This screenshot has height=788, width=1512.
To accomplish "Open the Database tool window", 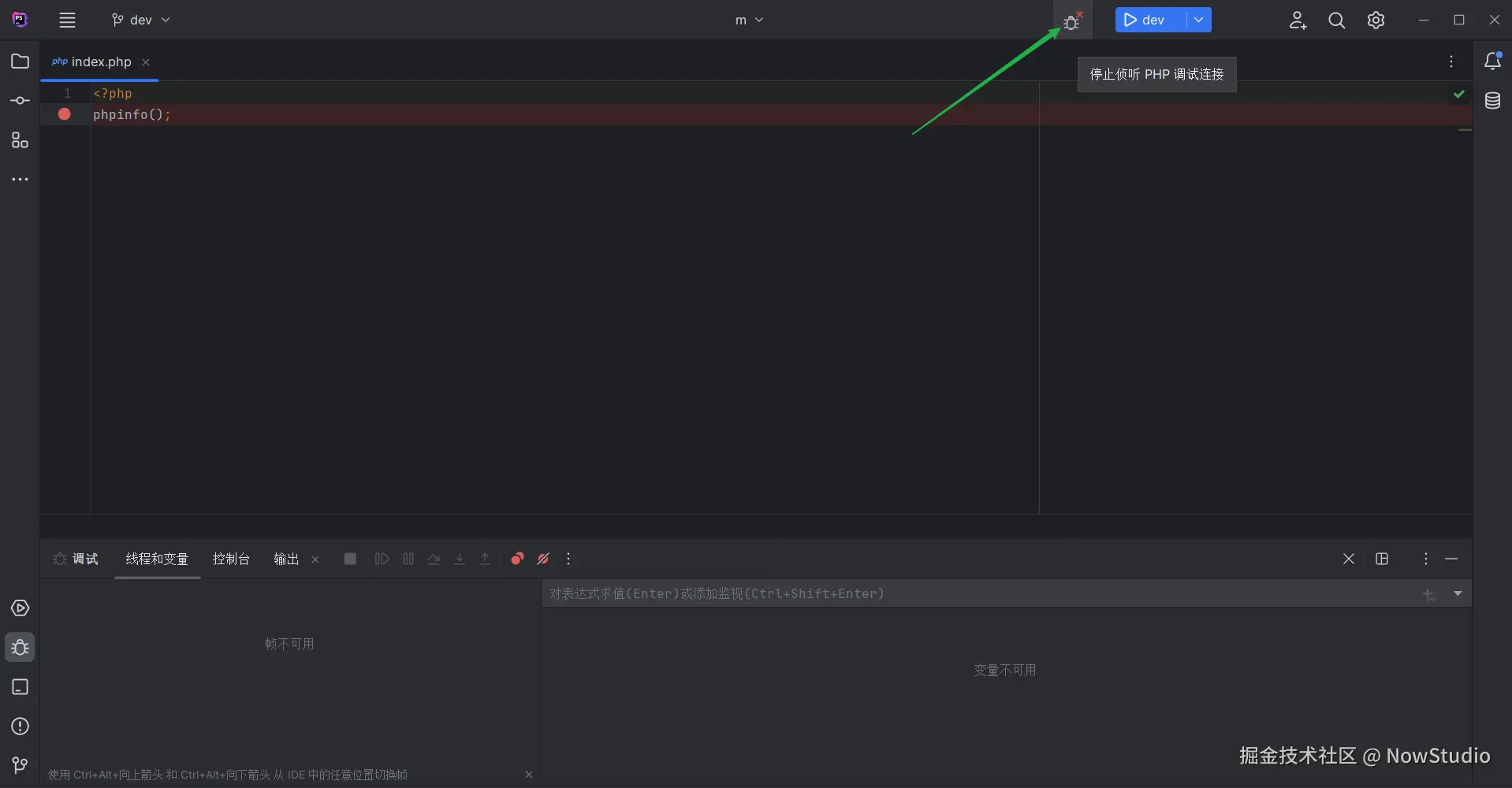I will tap(1492, 101).
